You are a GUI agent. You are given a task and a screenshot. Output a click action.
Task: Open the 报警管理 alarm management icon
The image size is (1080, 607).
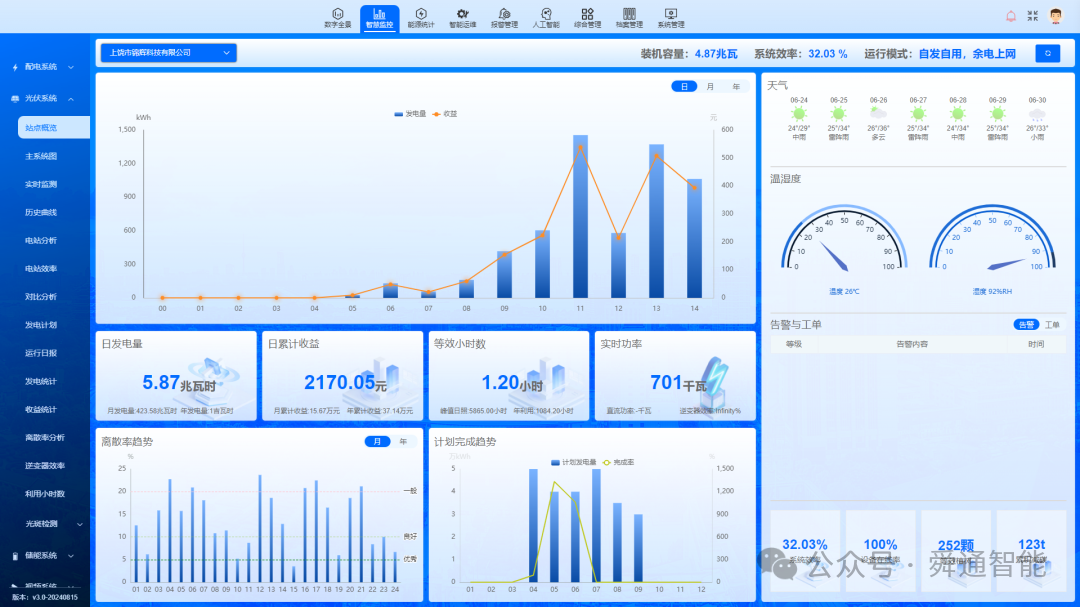[504, 14]
